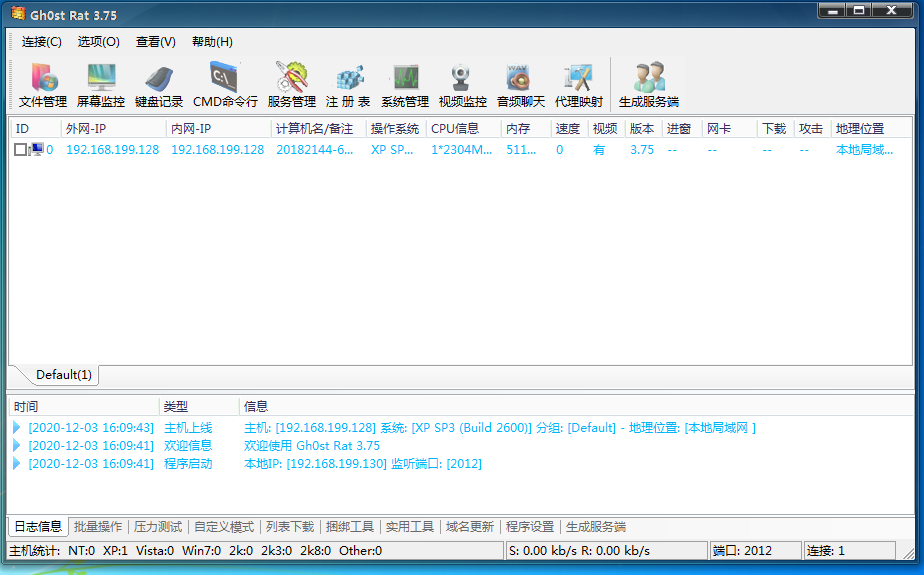Click the arrow icon of the 欢迎信息 log row
924x575 pixels.
pyautogui.click(x=17, y=445)
